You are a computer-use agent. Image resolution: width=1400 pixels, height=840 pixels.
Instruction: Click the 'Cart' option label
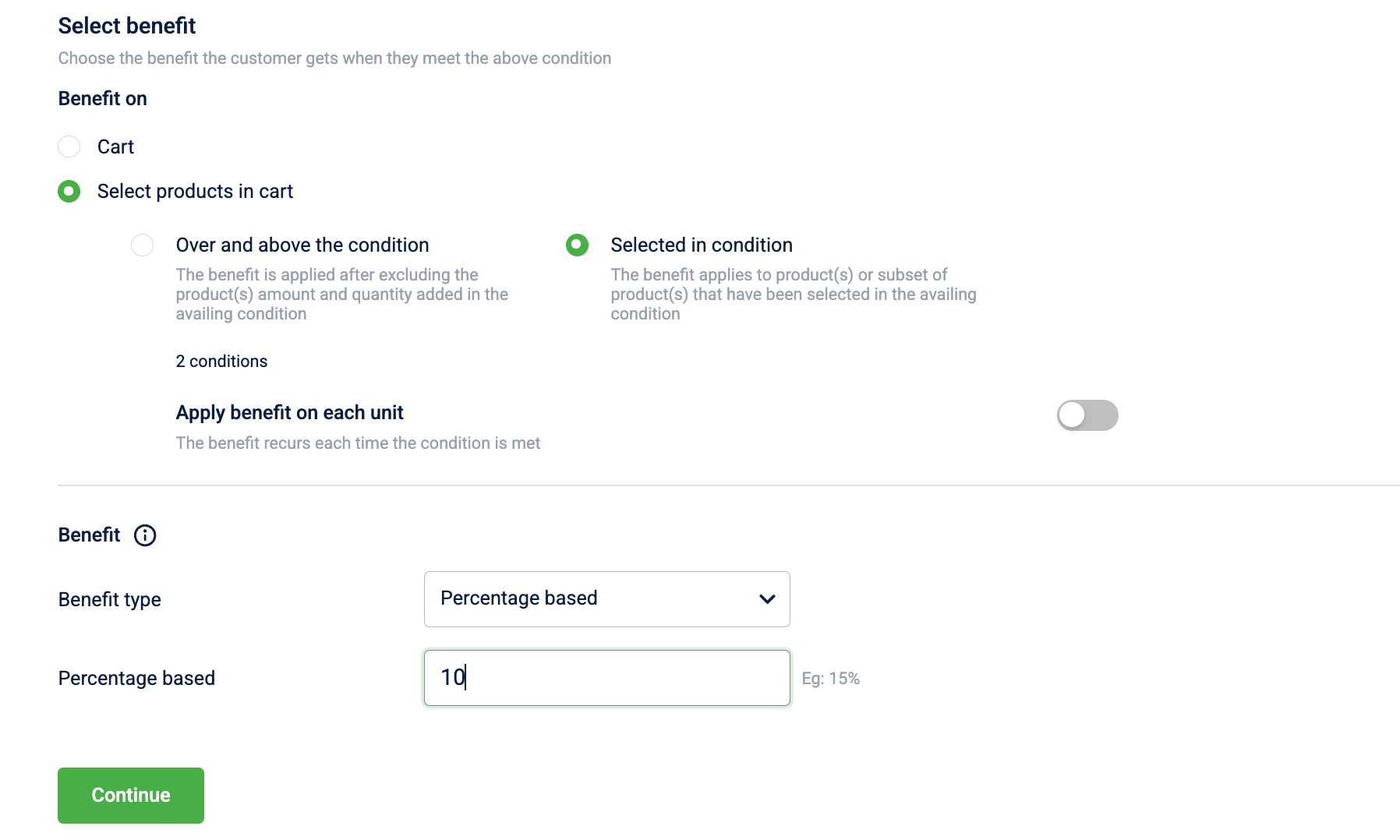coord(115,146)
